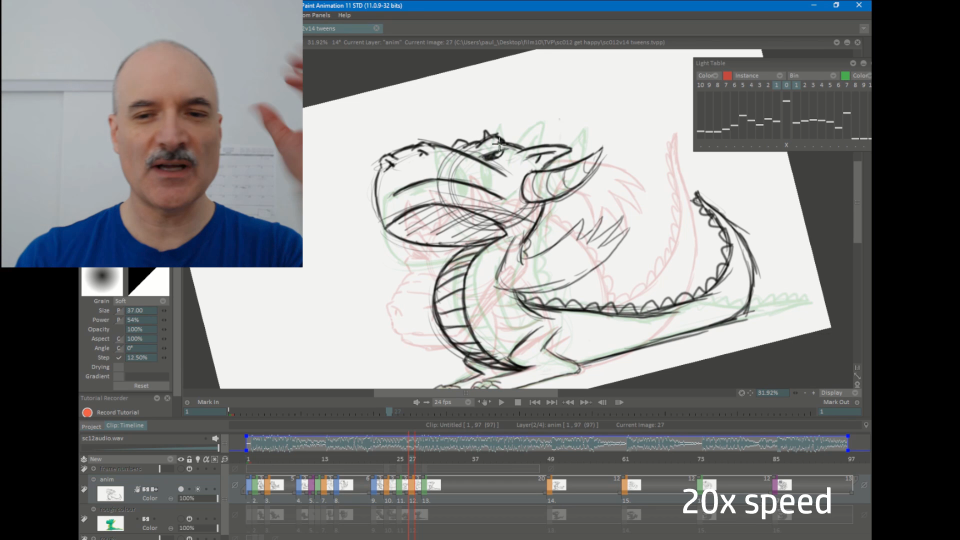The image size is (960, 540).
Task: Expand the framenumbers layer
Action: 94,469
